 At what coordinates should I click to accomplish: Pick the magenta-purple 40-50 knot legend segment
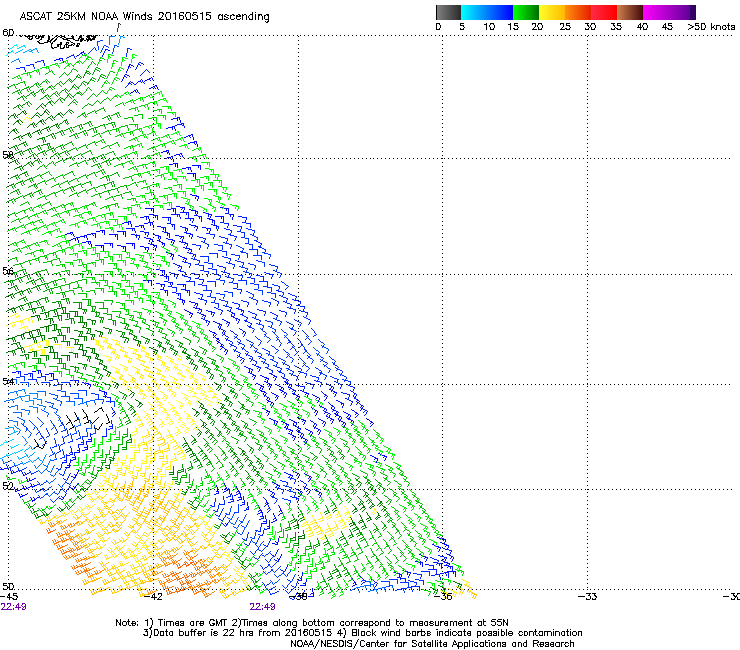click(x=669, y=12)
